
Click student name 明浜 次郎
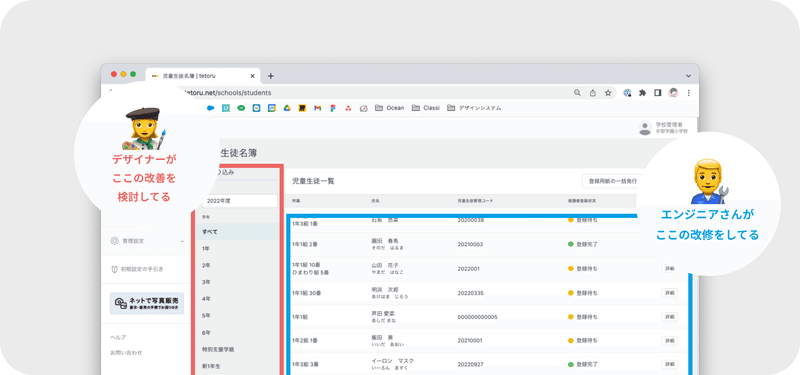point(385,289)
